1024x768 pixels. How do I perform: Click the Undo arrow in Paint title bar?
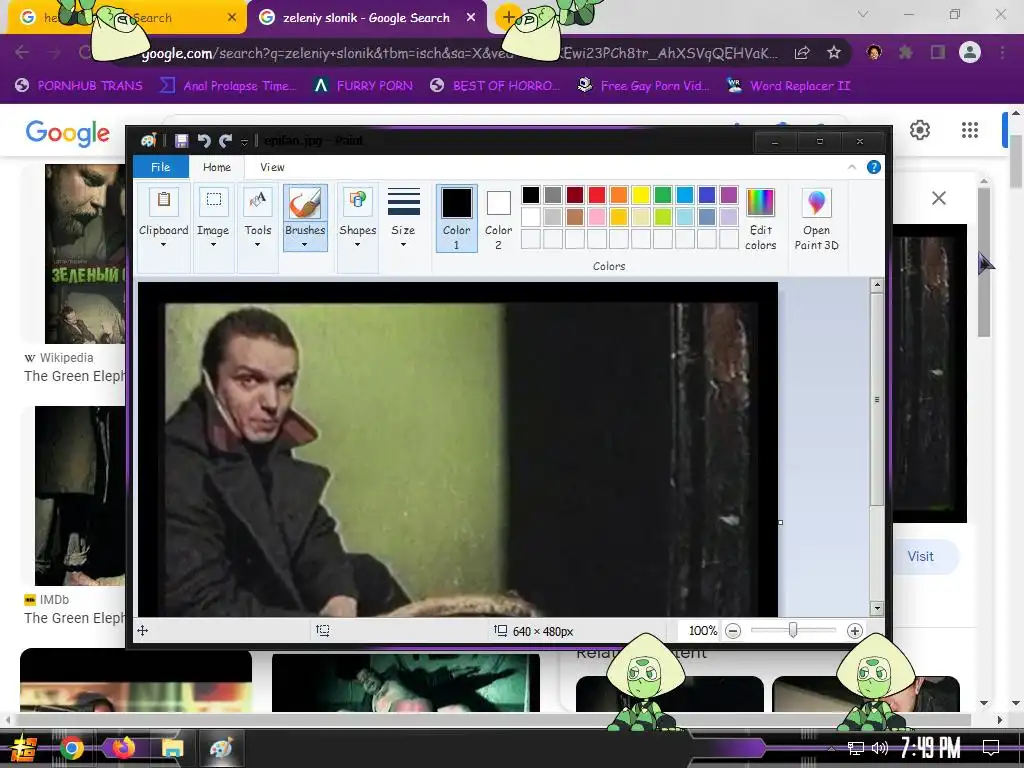coord(204,140)
